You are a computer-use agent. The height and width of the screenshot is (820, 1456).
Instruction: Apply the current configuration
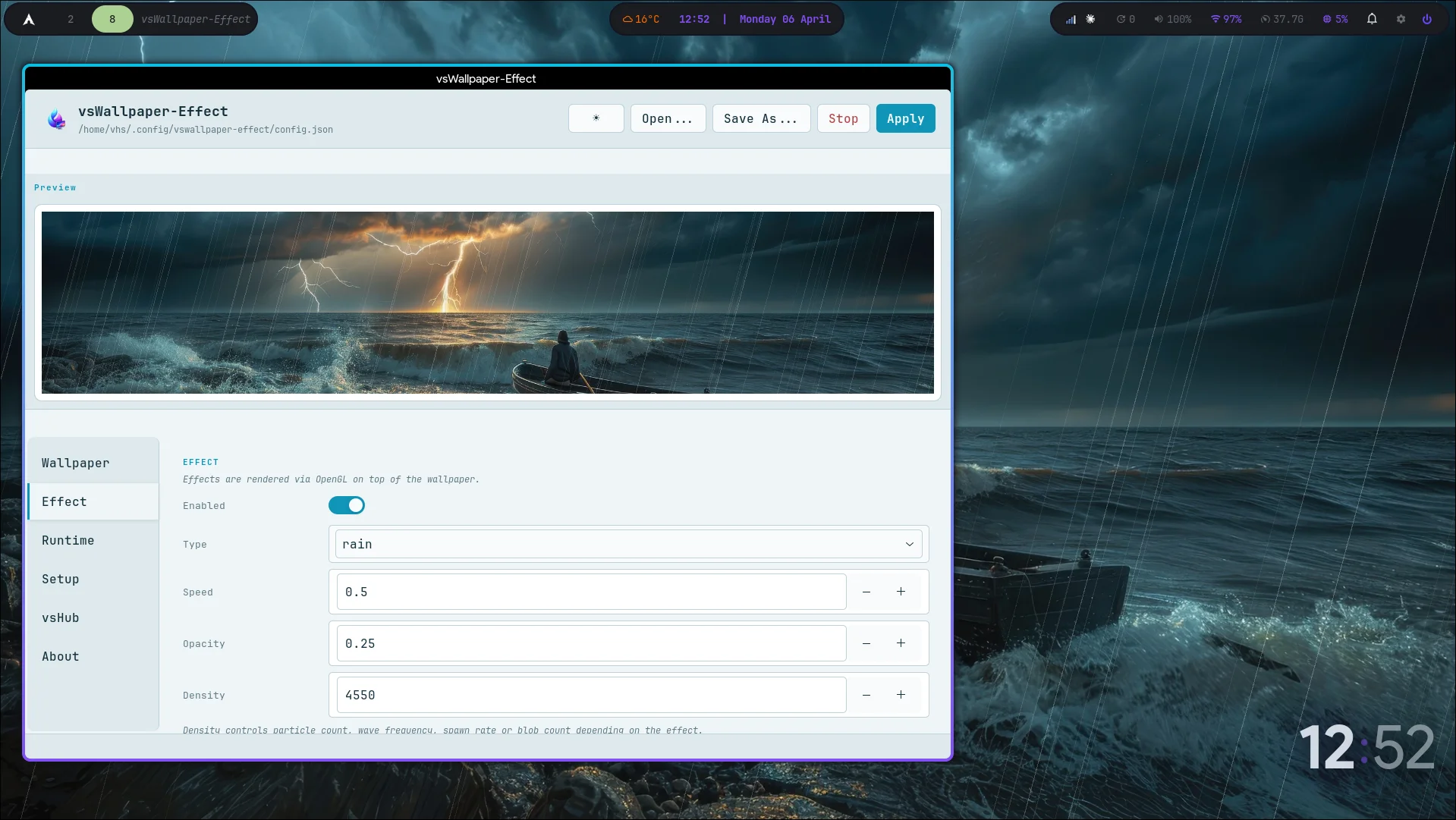tap(905, 118)
